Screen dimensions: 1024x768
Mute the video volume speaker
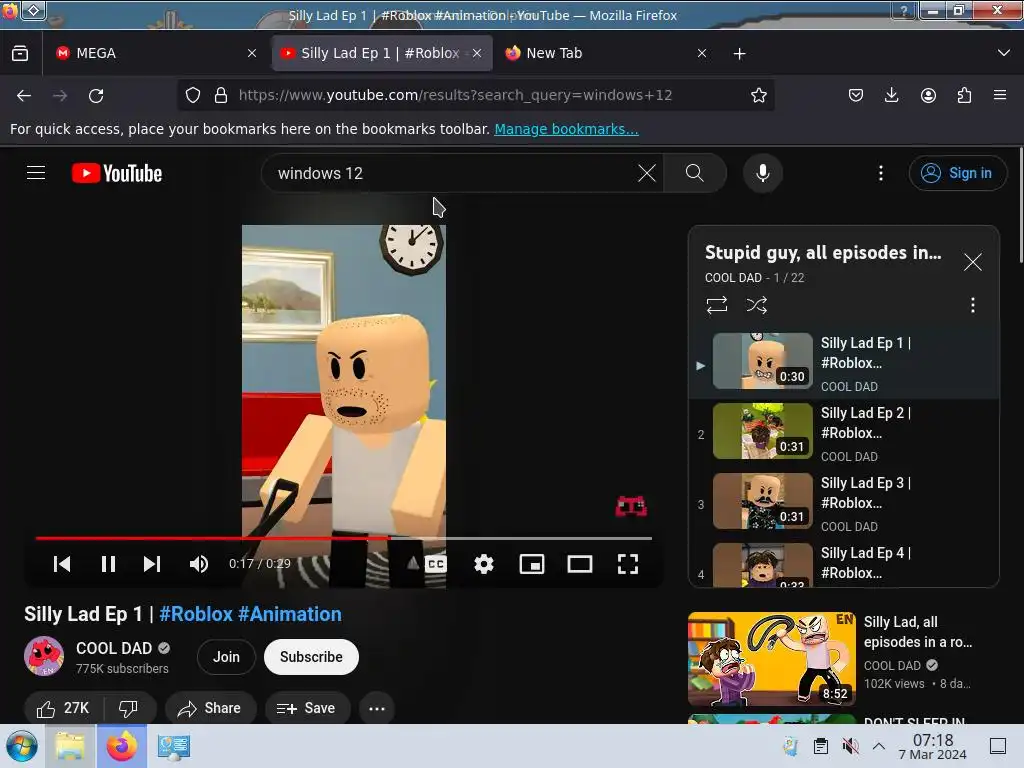click(x=199, y=564)
